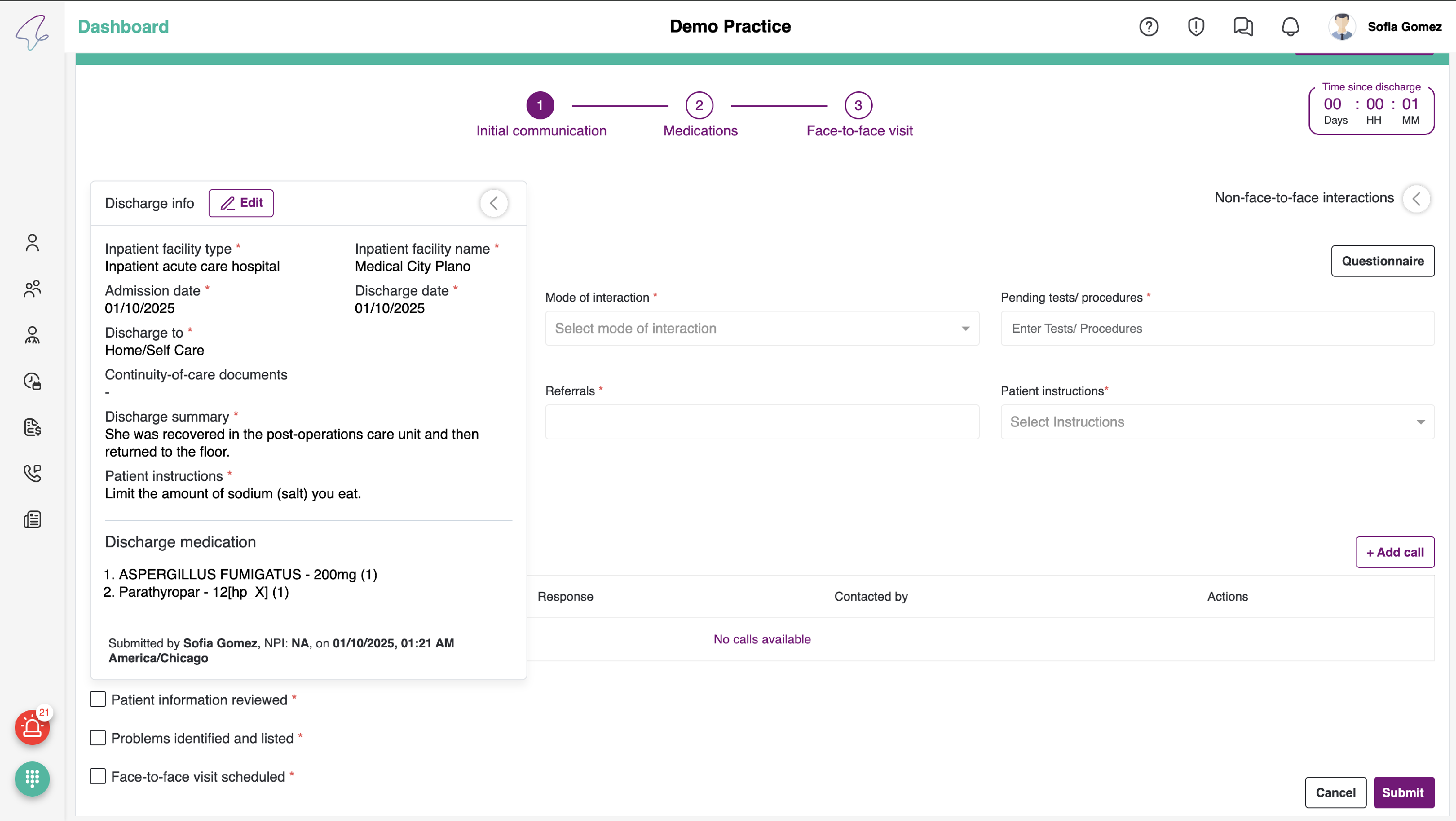Open the Select Instructions dropdown
This screenshot has width=1456, height=821.
coord(1217,422)
